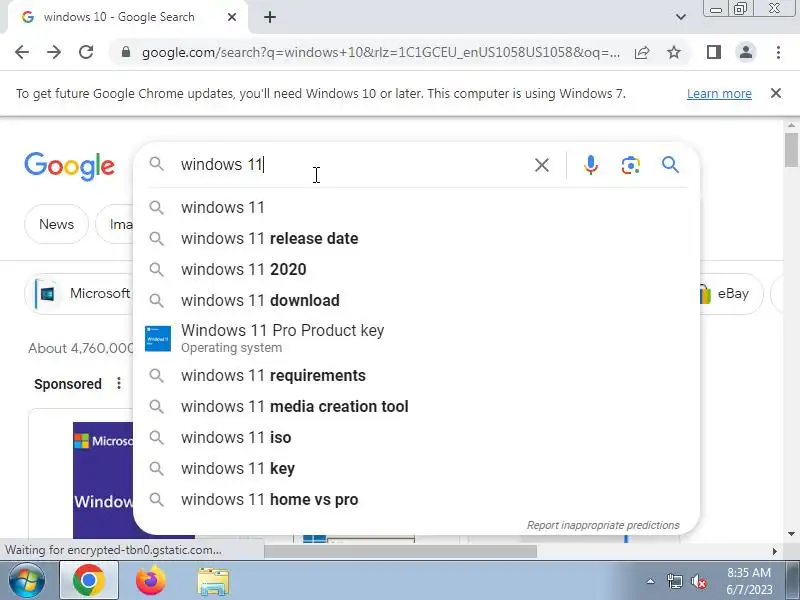
Task: Select suggestion 'windows 11 requirements'
Action: point(416,376)
